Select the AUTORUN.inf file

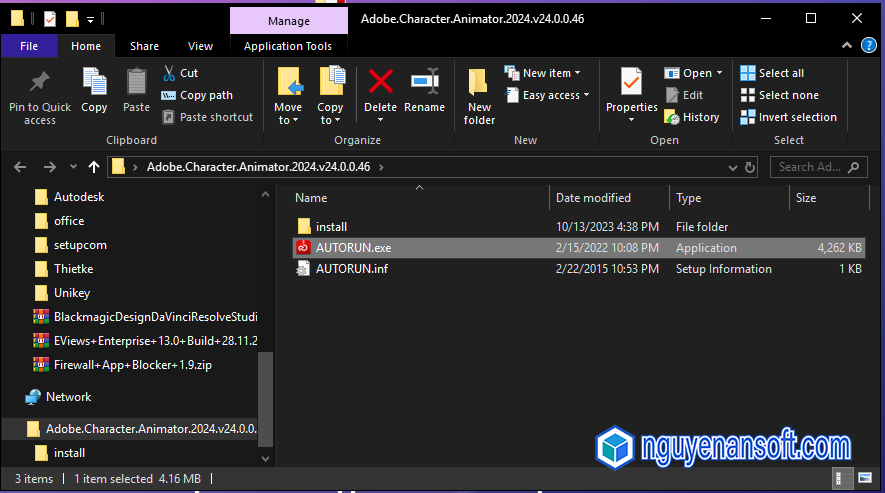[579, 269]
